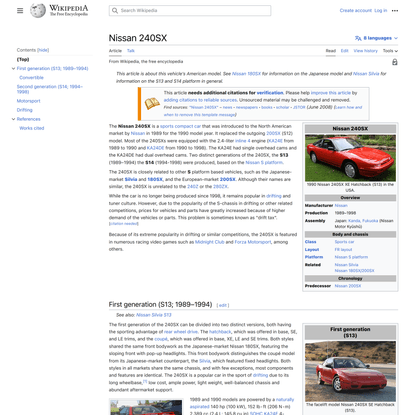The height and width of the screenshot is (415, 415).
Task: Collapse First generation section in contents
Action: click(x=13, y=69)
